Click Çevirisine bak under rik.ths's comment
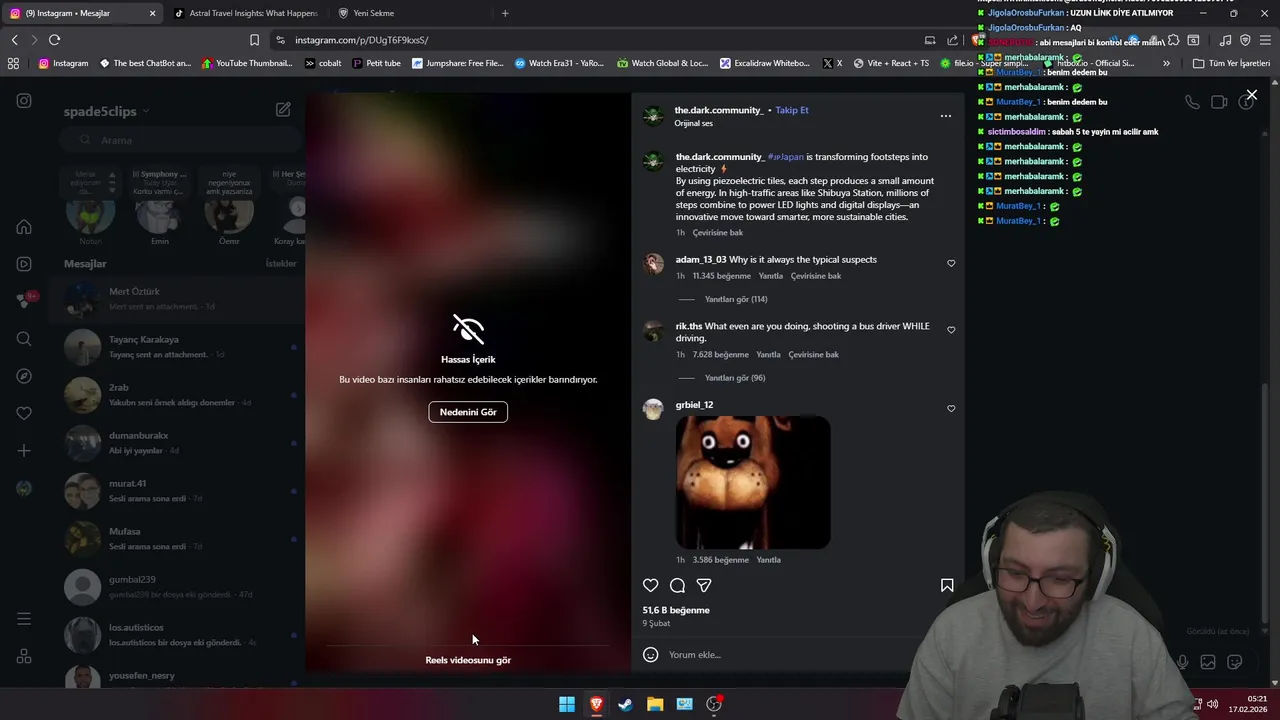 813,354
